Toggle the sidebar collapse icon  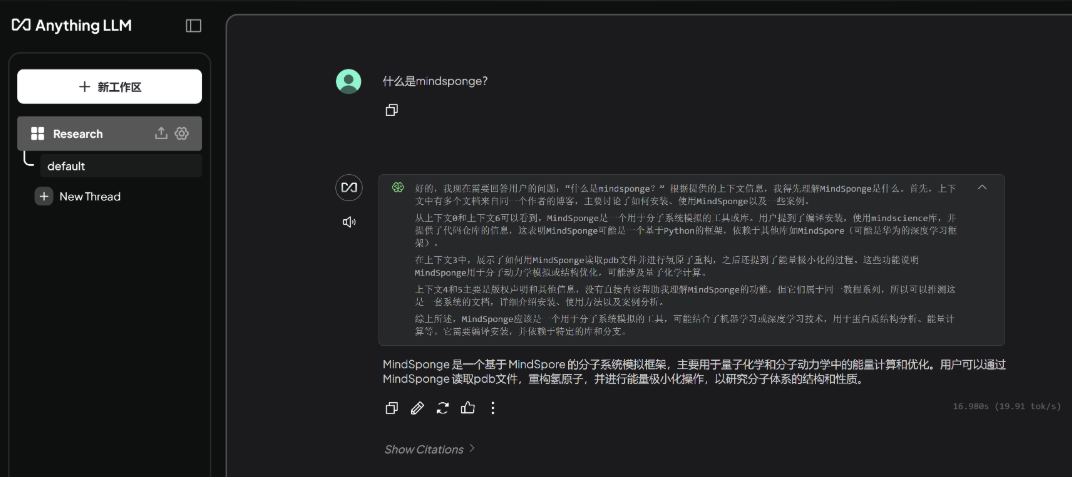193,26
